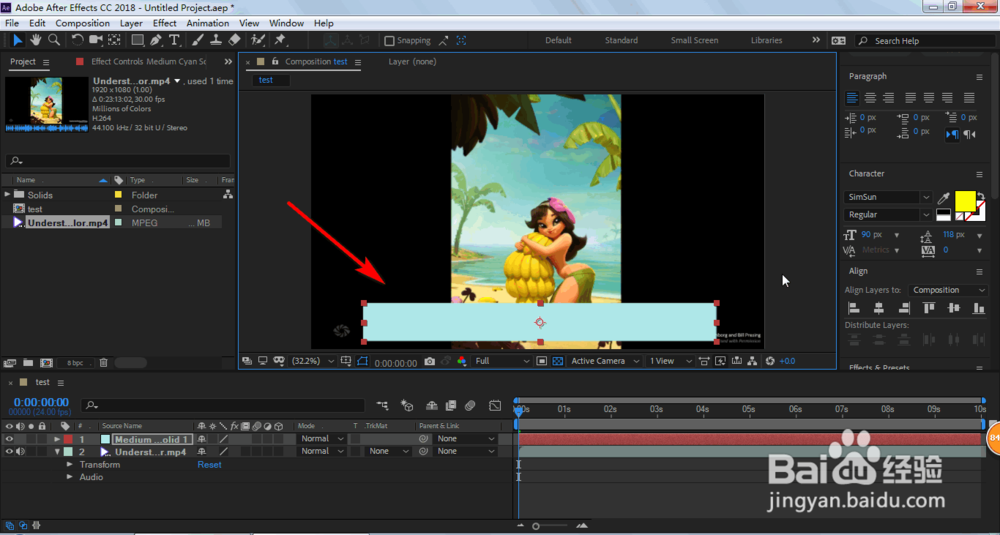1000x535 pixels.
Task: Toggle Region of Interest button
Action: 541,361
